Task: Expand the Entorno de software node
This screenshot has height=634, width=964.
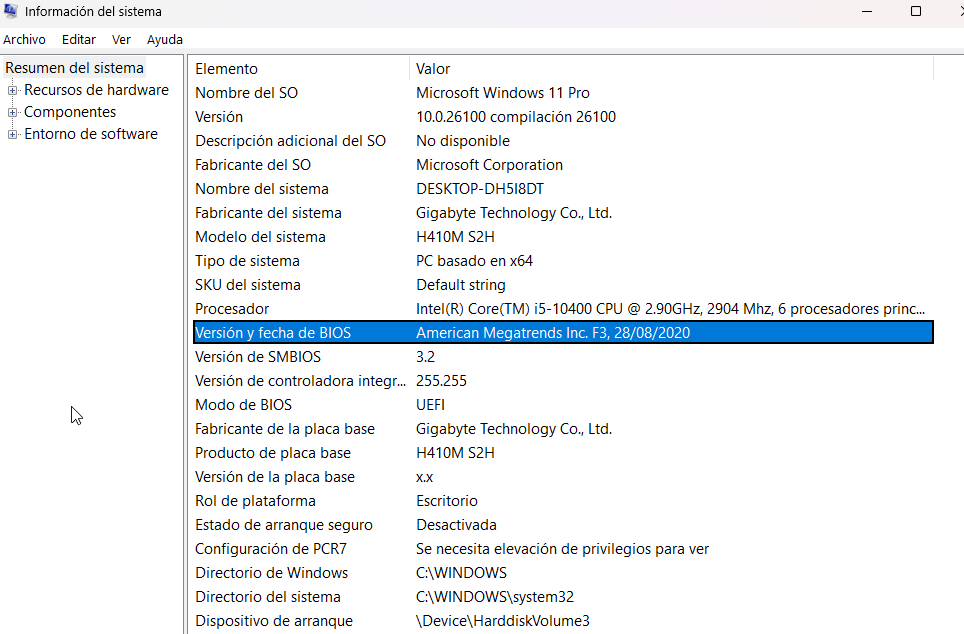Action: pyautogui.click(x=13, y=134)
